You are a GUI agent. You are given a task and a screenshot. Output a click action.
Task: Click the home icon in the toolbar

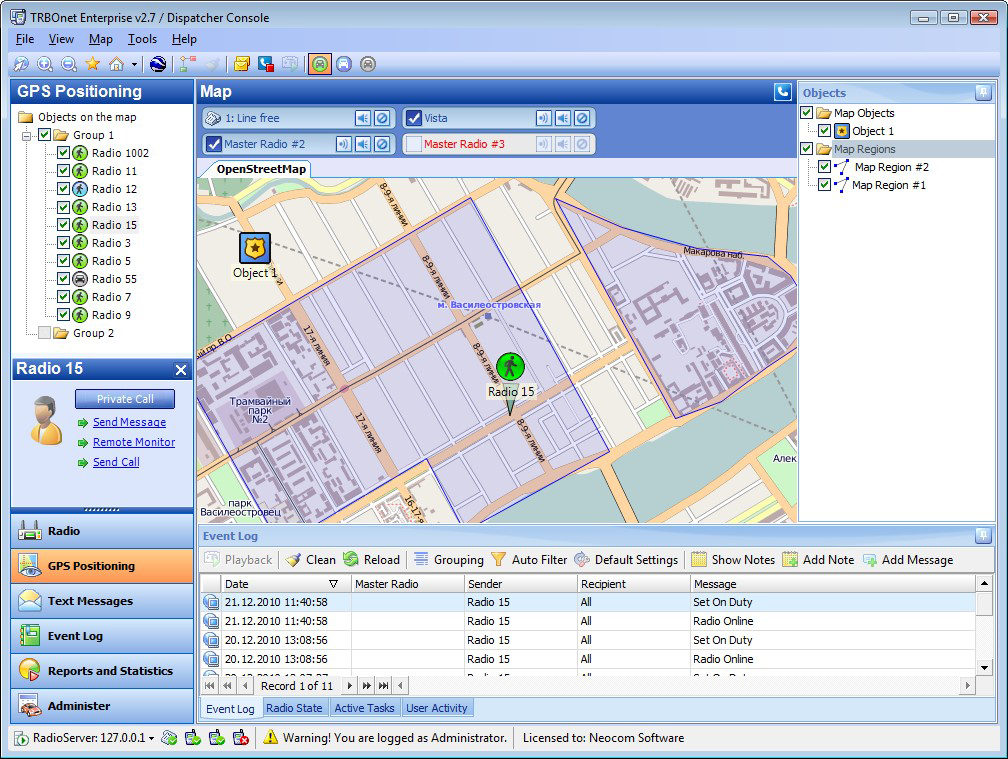[116, 64]
